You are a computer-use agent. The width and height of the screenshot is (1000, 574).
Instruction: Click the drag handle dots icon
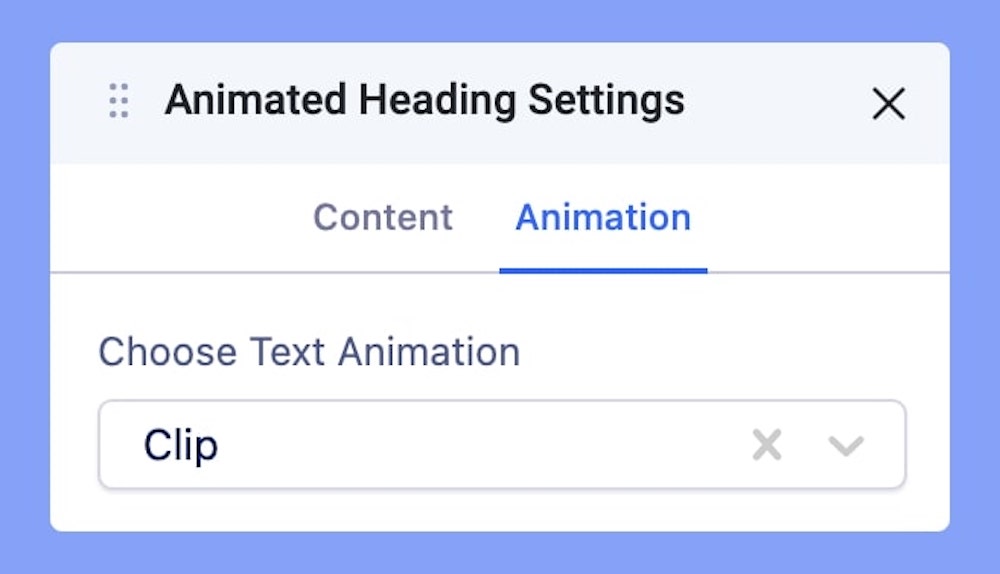119,102
